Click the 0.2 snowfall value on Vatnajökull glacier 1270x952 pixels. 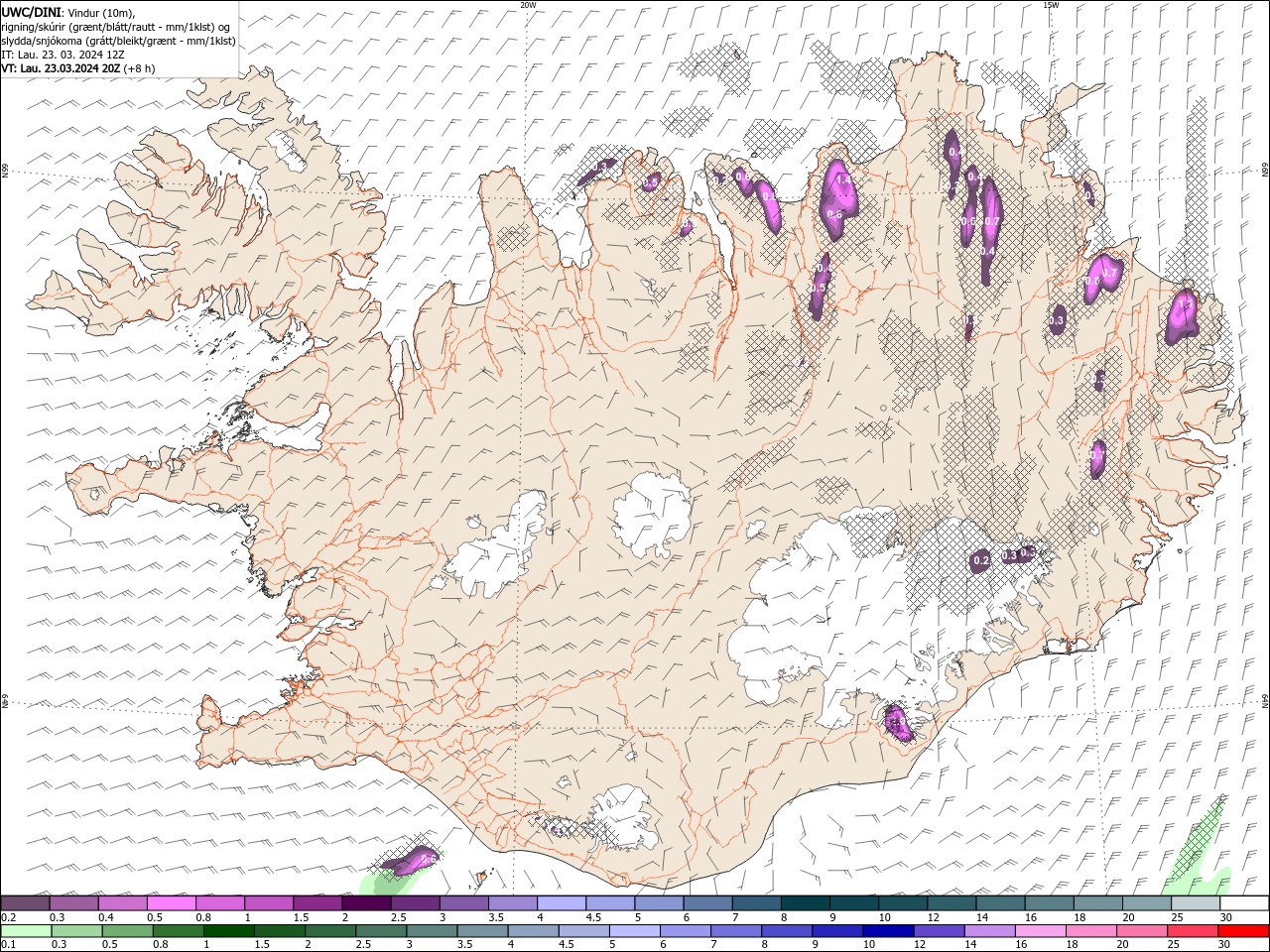[x=981, y=561]
